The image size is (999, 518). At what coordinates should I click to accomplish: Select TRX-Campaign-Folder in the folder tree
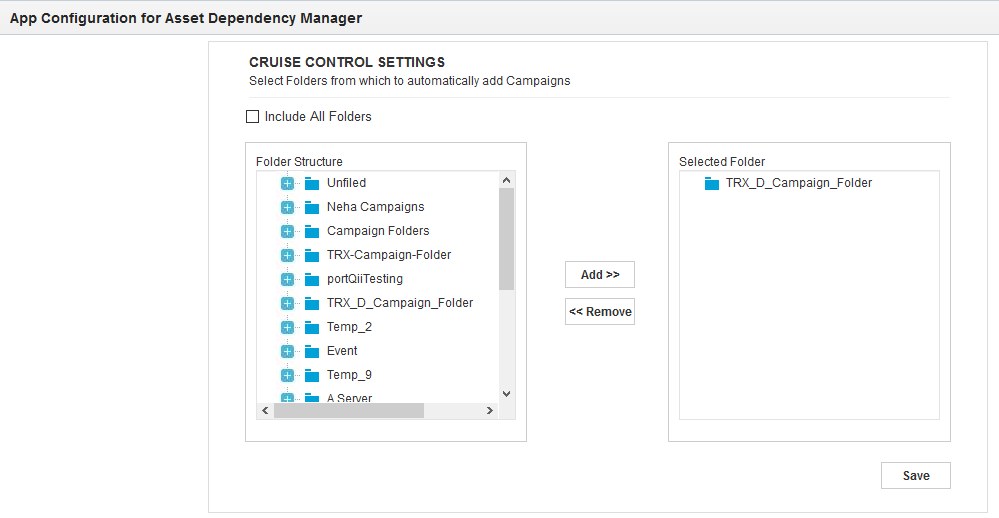coord(388,255)
